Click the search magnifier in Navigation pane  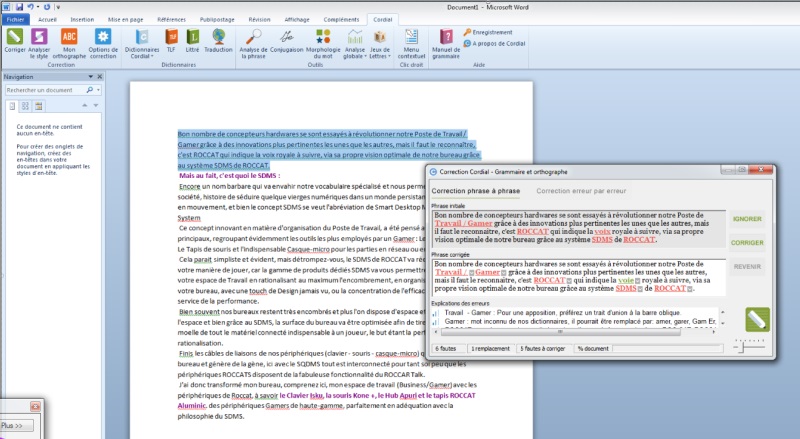point(90,90)
